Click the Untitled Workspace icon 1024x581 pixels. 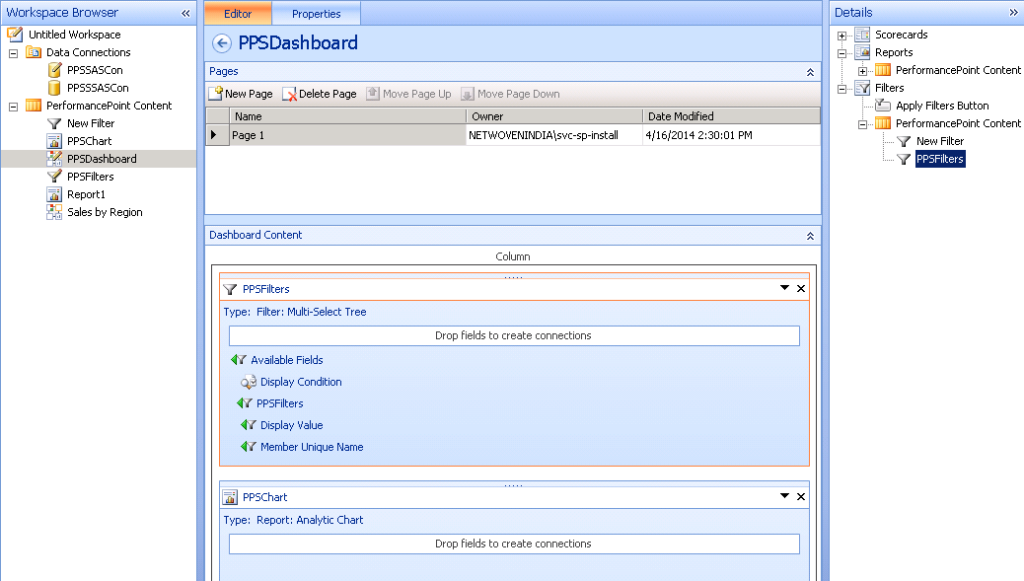[14, 34]
